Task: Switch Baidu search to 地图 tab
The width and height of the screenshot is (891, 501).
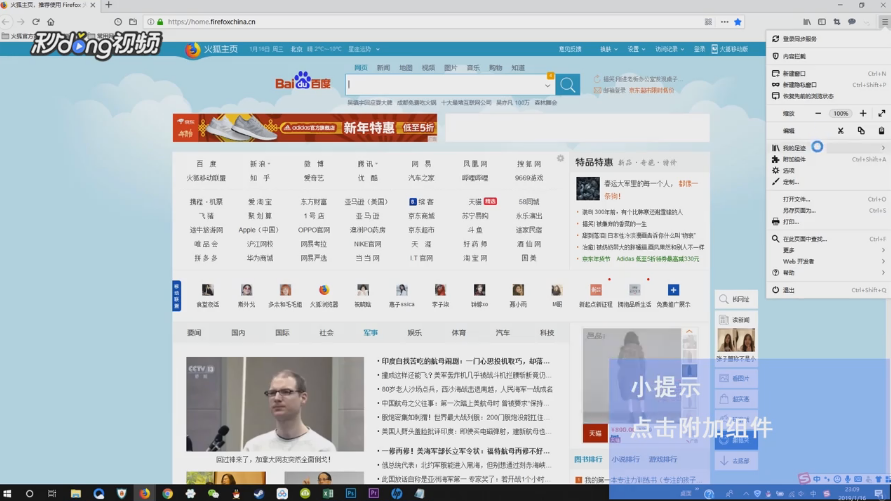Action: (406, 68)
